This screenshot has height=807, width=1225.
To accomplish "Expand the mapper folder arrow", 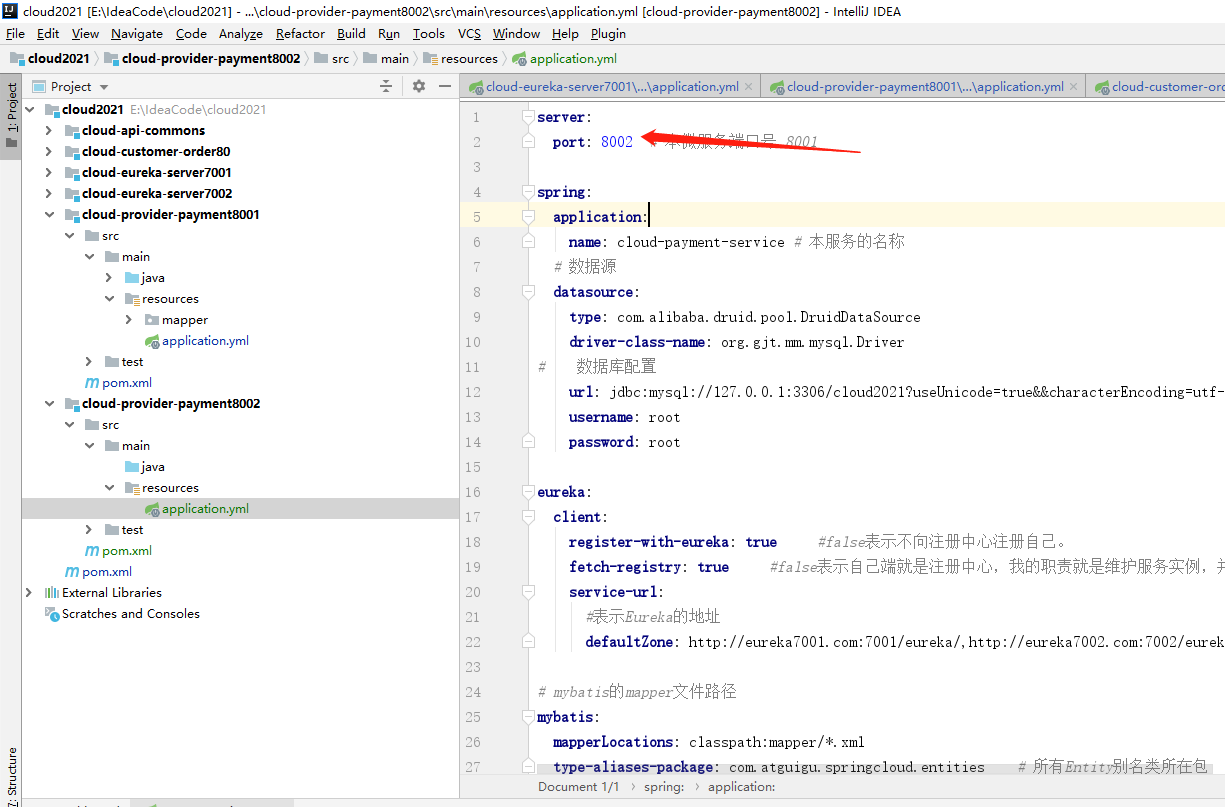I will tap(130, 320).
